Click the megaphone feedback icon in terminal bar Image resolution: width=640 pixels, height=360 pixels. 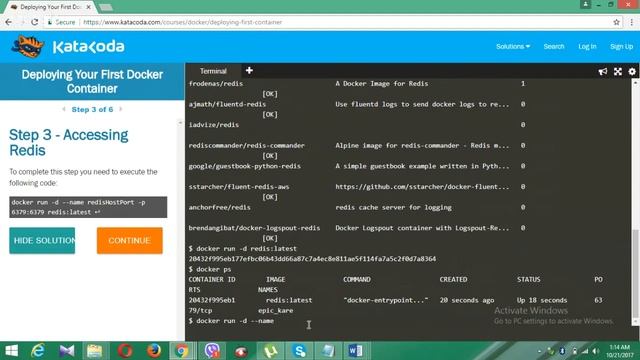[x=602, y=72]
